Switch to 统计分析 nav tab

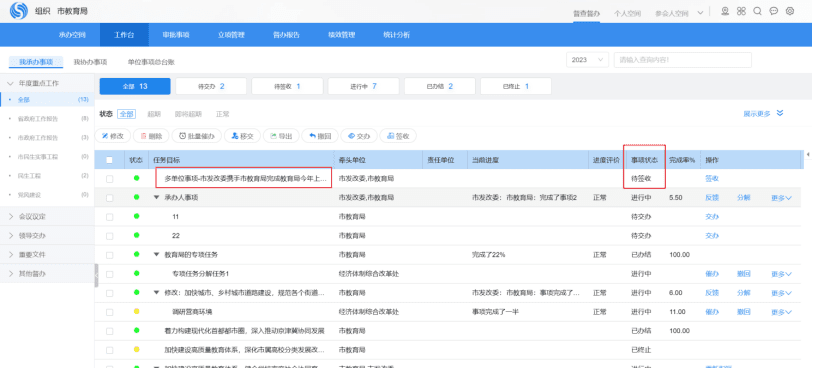click(x=397, y=35)
